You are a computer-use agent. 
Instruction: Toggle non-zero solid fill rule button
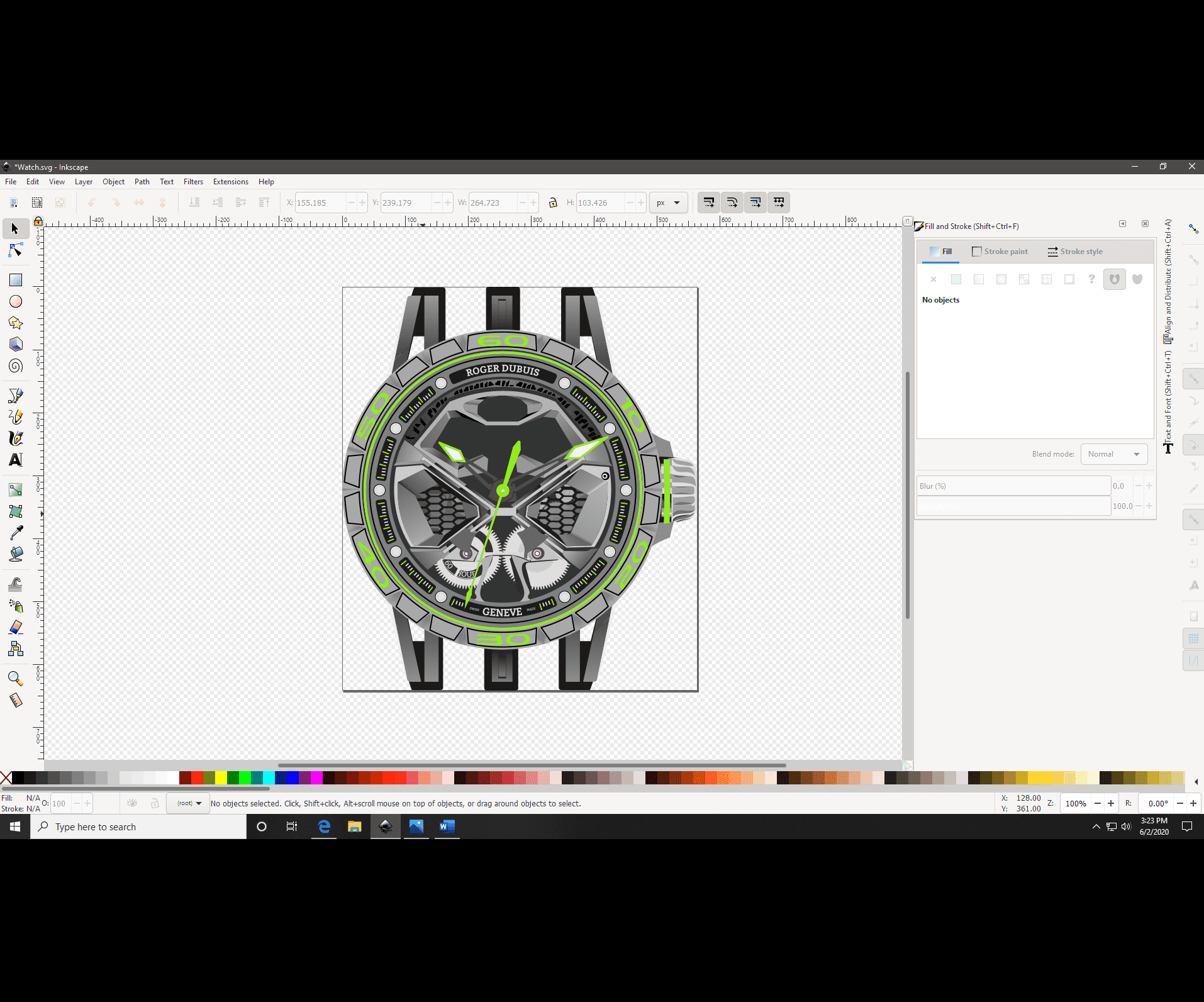tap(1137, 279)
